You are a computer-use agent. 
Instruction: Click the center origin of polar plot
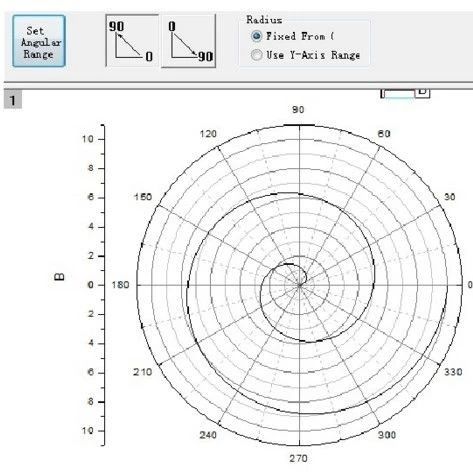[x=299, y=285]
